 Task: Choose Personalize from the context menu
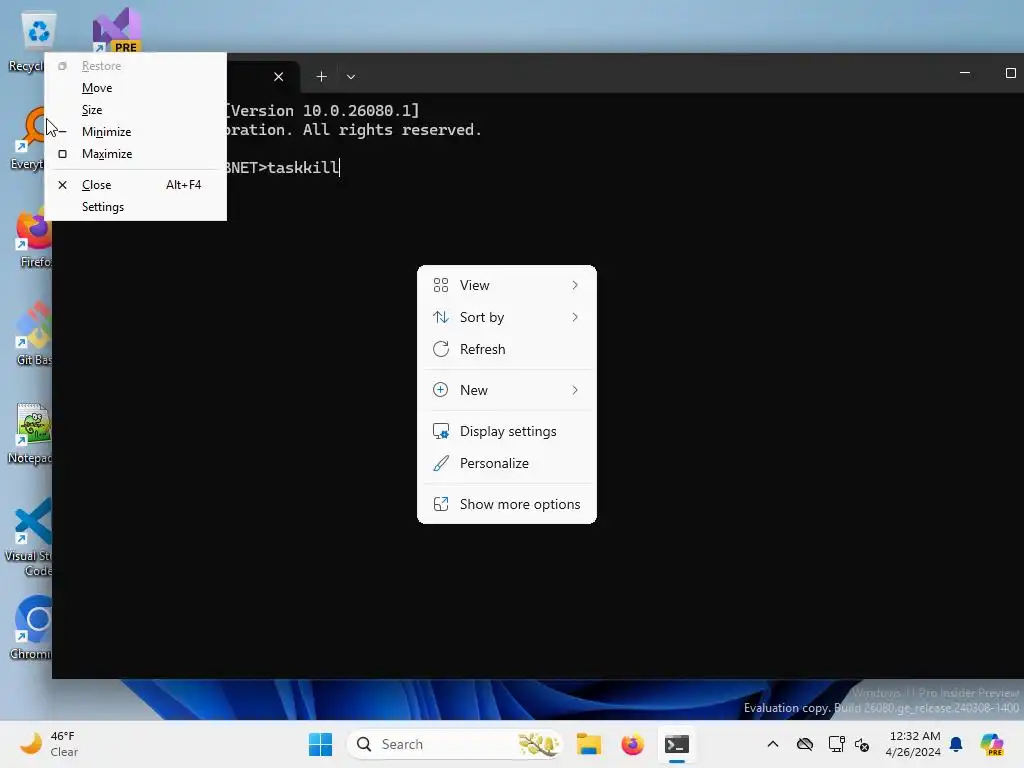pos(506,464)
